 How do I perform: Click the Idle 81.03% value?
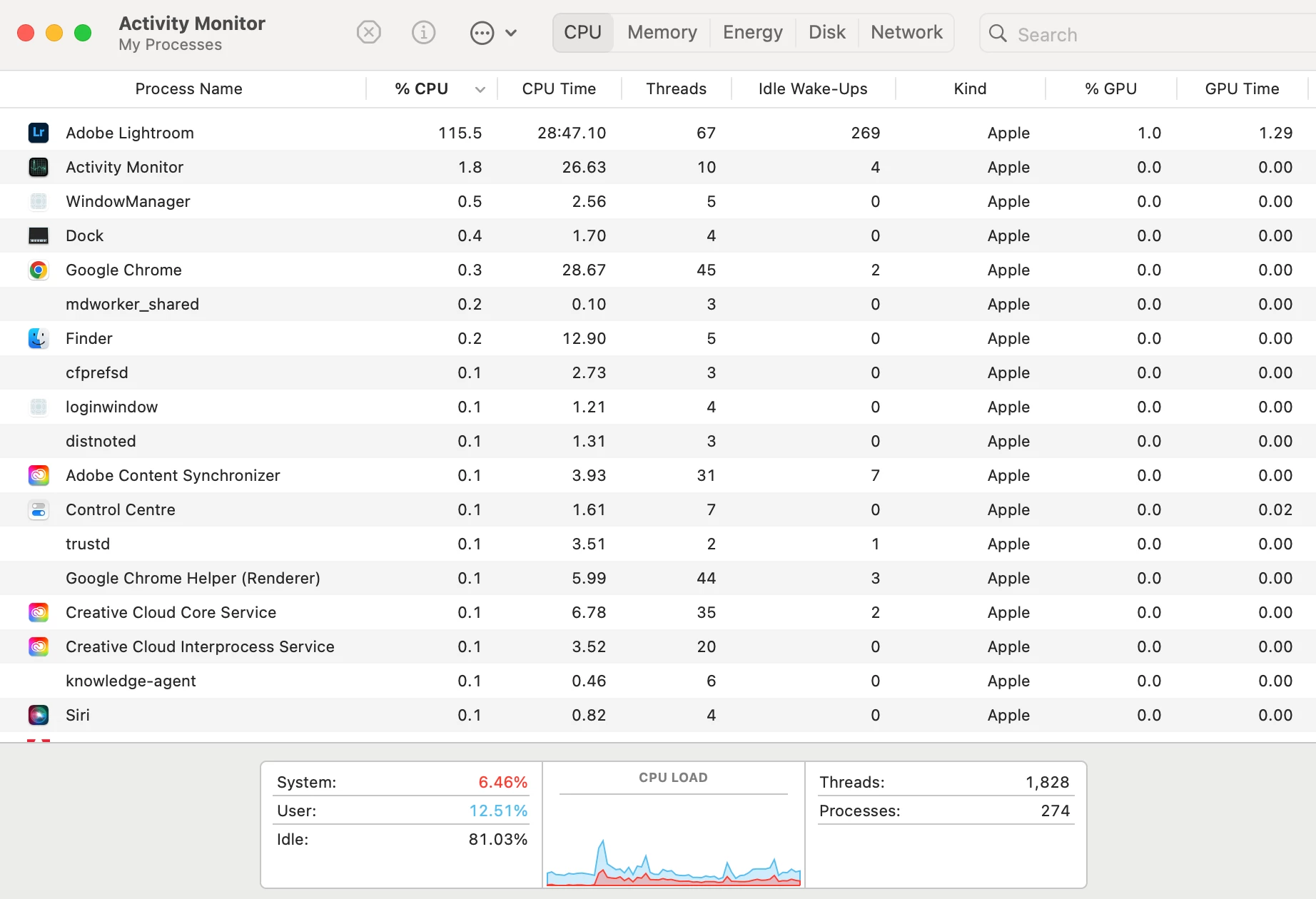[x=498, y=839]
